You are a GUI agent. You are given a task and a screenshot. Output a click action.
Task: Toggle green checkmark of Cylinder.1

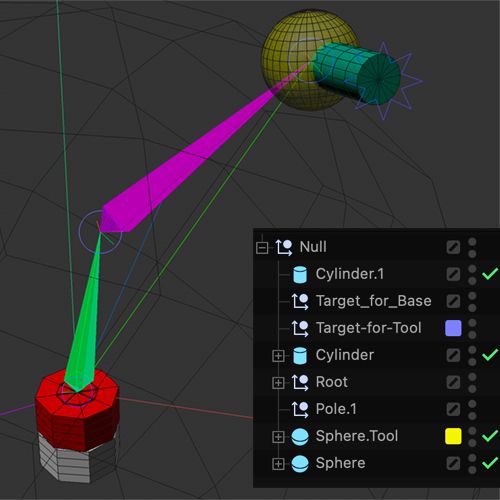coord(490,274)
